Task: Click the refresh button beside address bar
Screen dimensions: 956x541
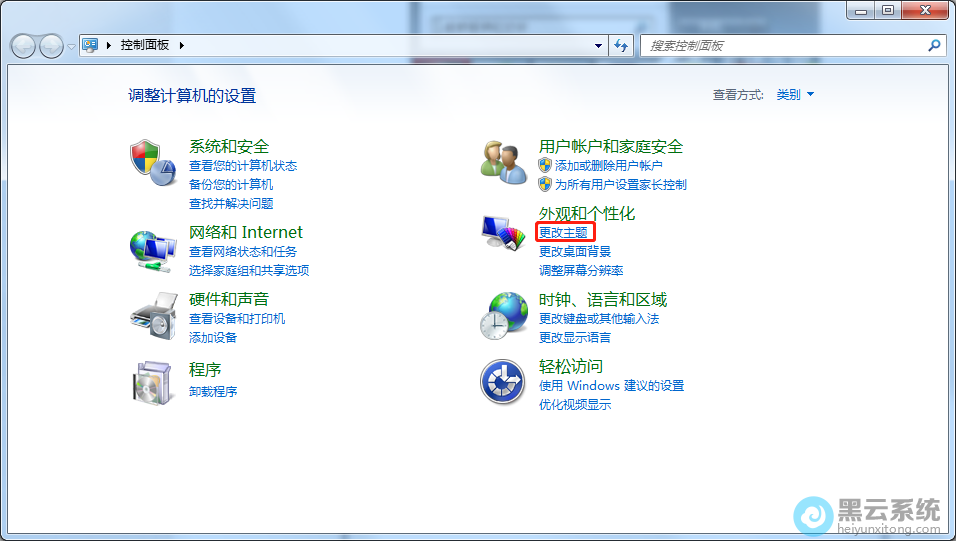Action: tap(621, 45)
